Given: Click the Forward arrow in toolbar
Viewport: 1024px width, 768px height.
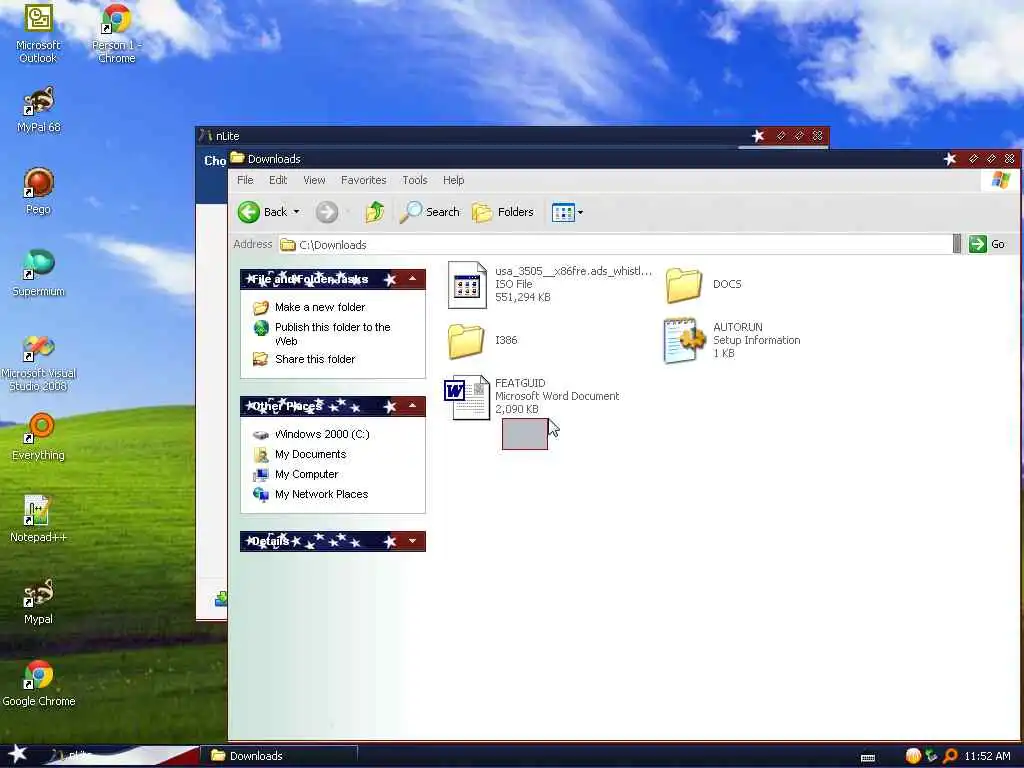Looking at the screenshot, I should point(327,212).
